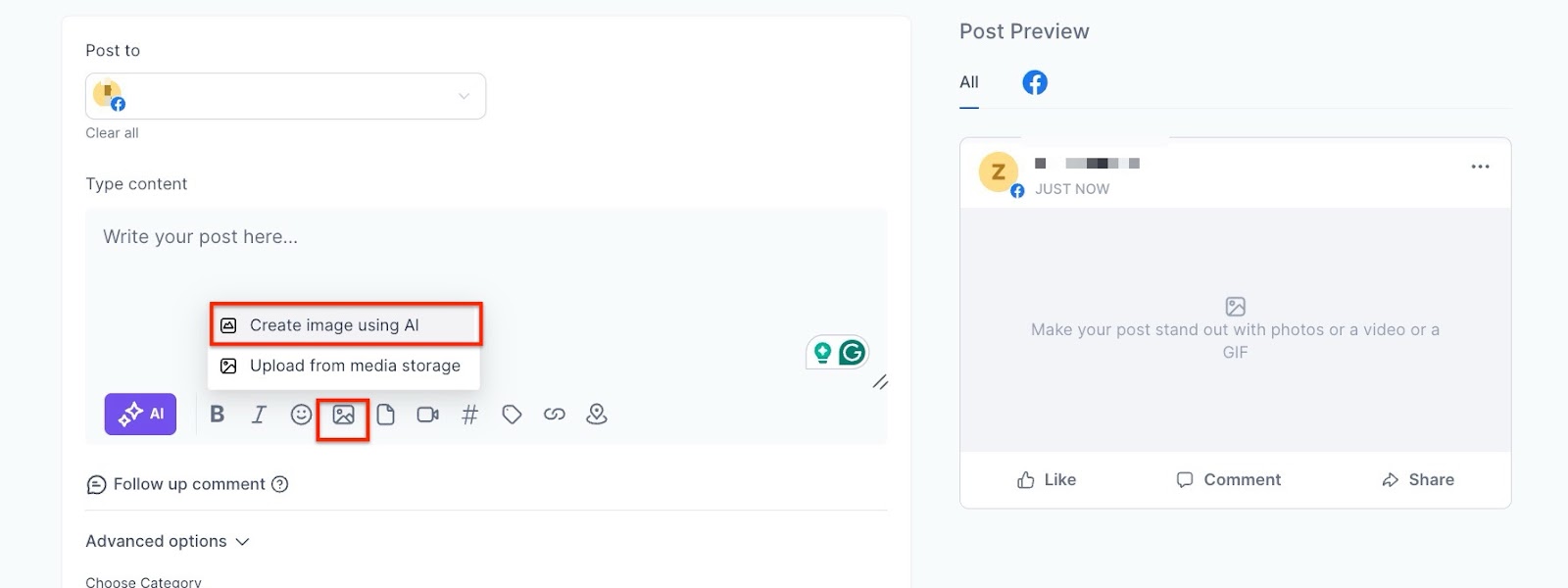Open the post preview three-dot menu

pos(1480,167)
